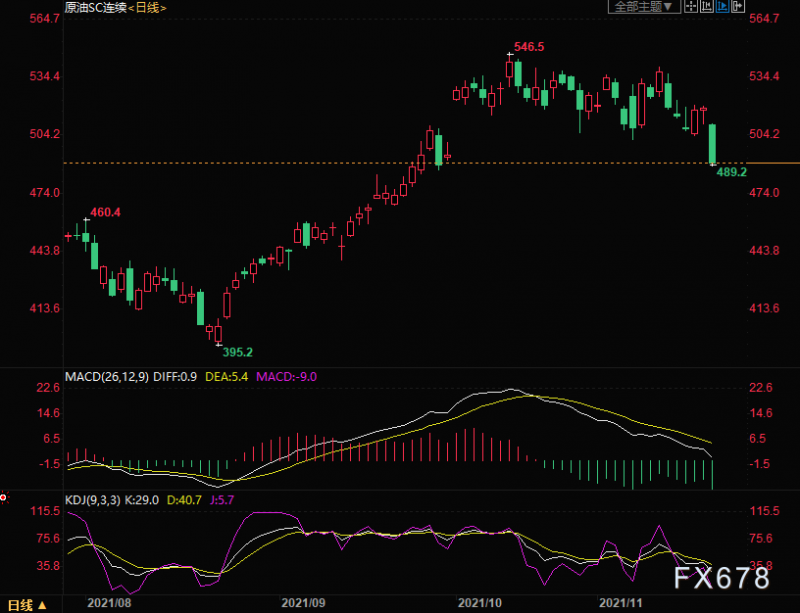
Task: Activate the crosshair cursor icon
Action: pos(691,7)
